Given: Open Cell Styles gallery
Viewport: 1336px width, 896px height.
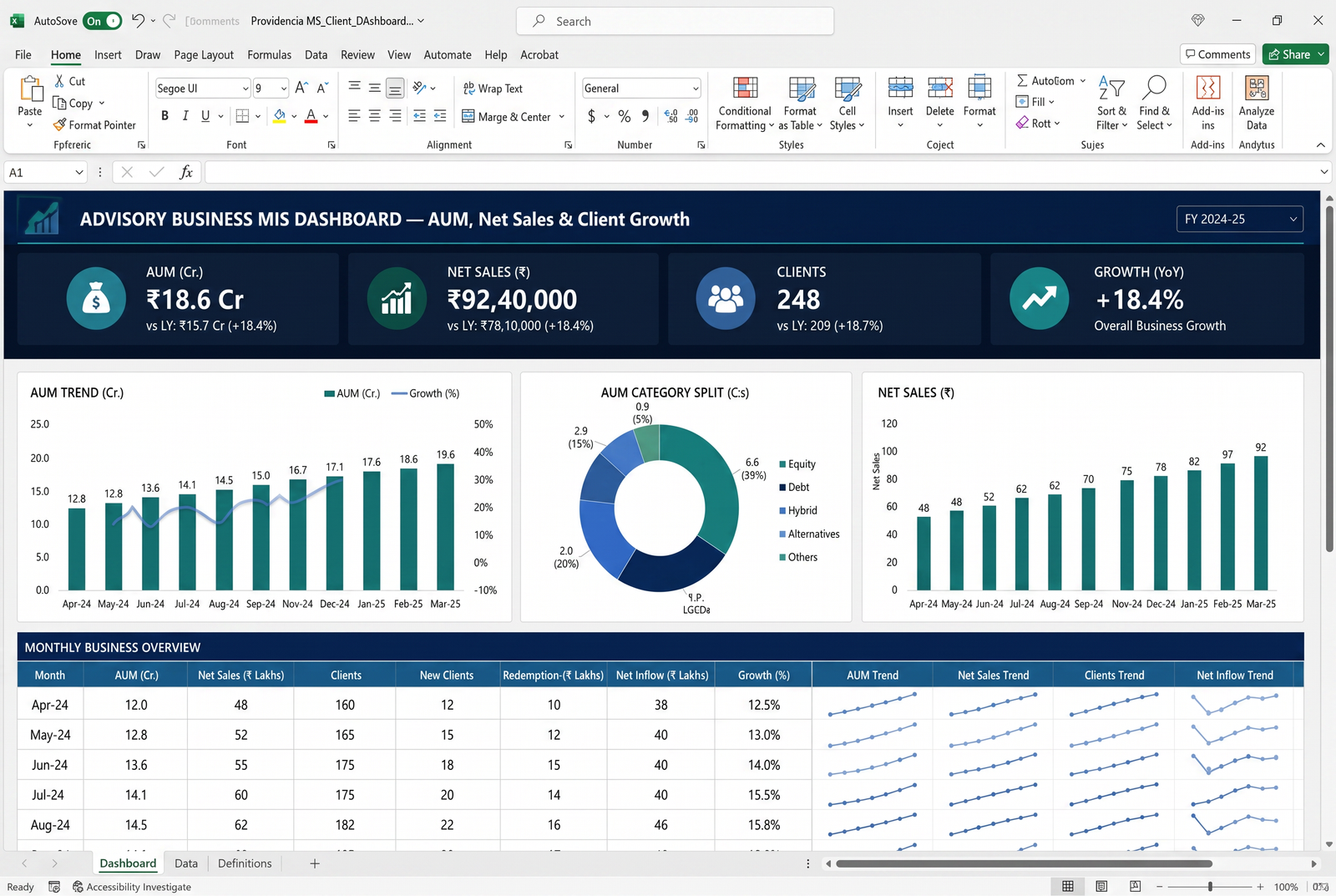Looking at the screenshot, I should click(x=848, y=104).
